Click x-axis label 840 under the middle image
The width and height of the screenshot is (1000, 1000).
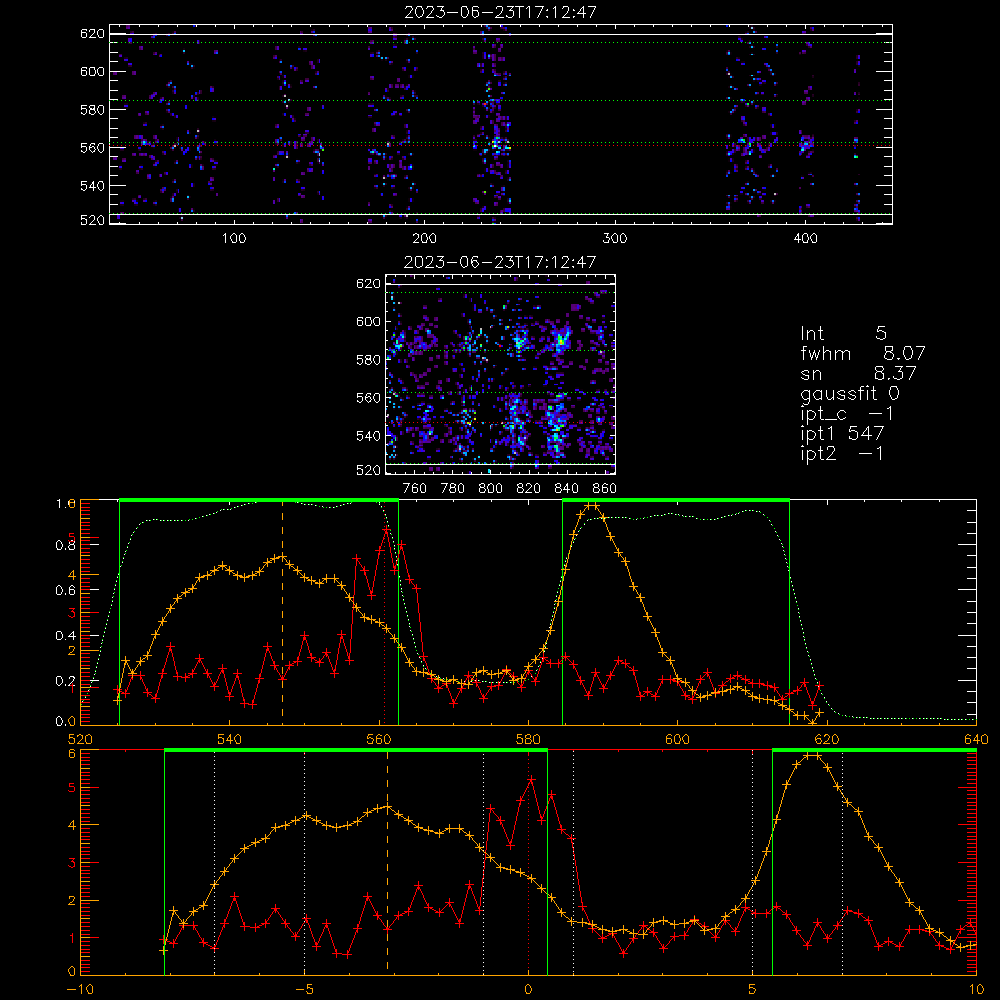pyautogui.click(x=566, y=489)
